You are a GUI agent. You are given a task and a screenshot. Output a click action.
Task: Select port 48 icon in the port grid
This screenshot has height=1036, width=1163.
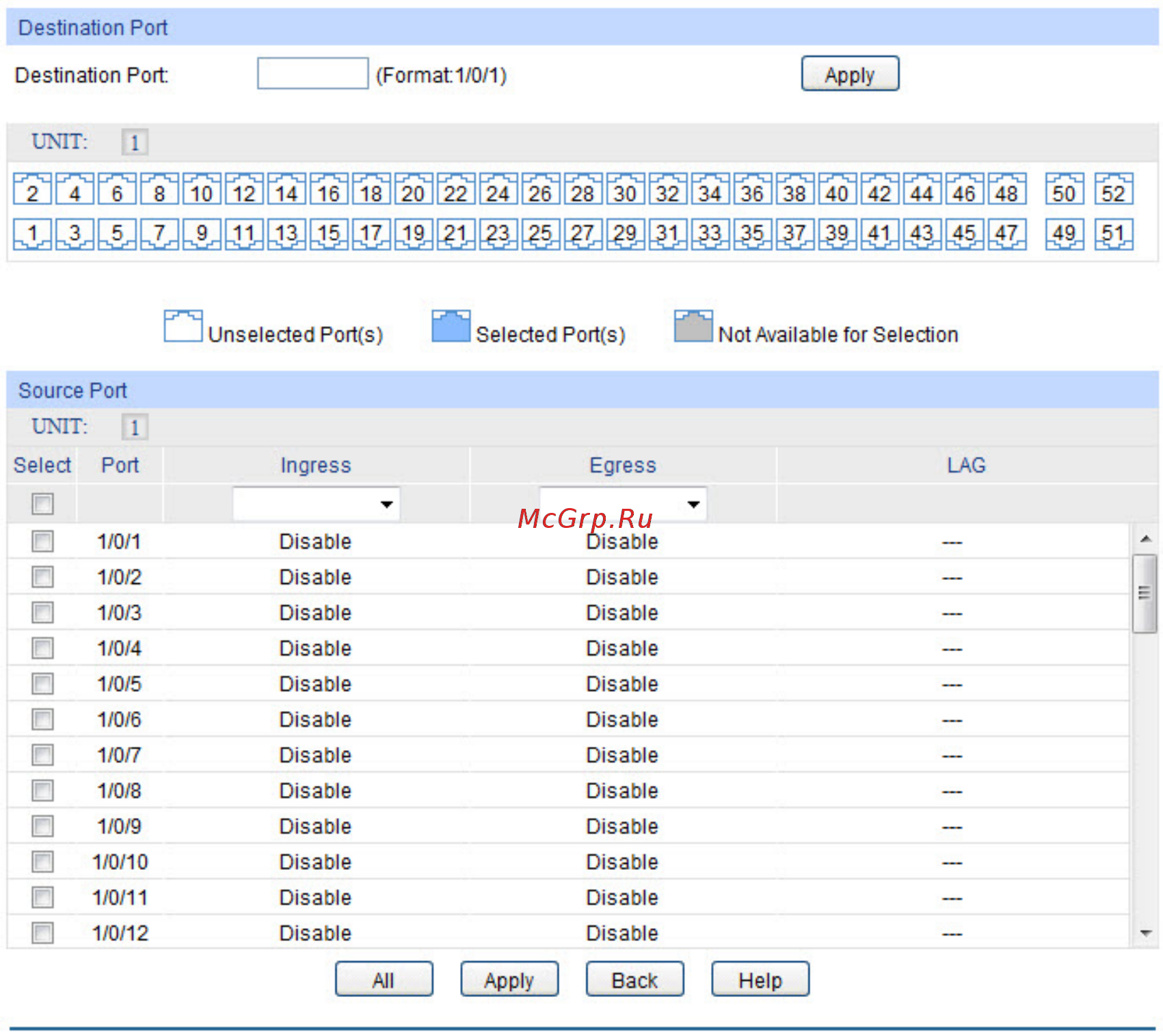[x=1007, y=189]
